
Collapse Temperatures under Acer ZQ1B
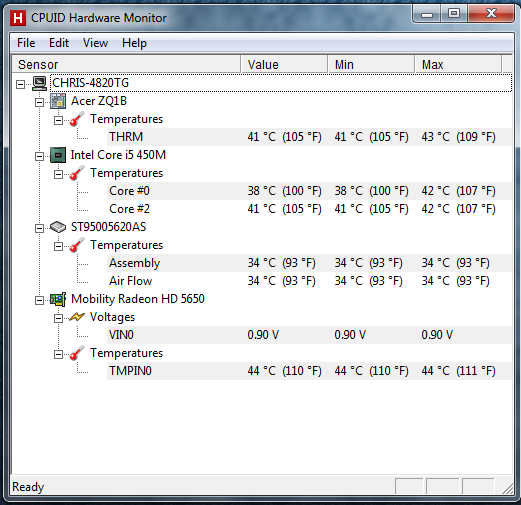tap(58, 120)
